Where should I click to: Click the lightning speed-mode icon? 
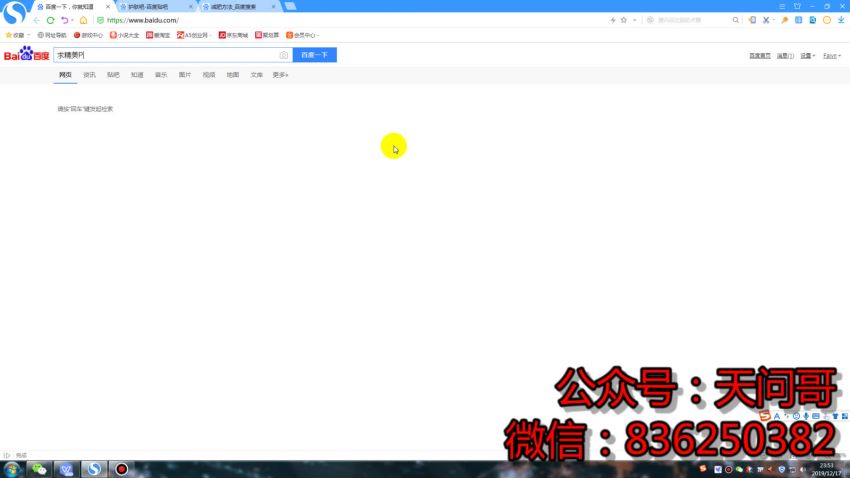coord(613,21)
